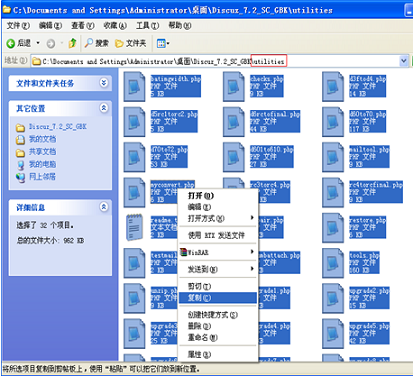Screen dimensions: 413x376
Task: Click the file icon for the 5 KB file in the top-left corner
Action: (x=134, y=86)
